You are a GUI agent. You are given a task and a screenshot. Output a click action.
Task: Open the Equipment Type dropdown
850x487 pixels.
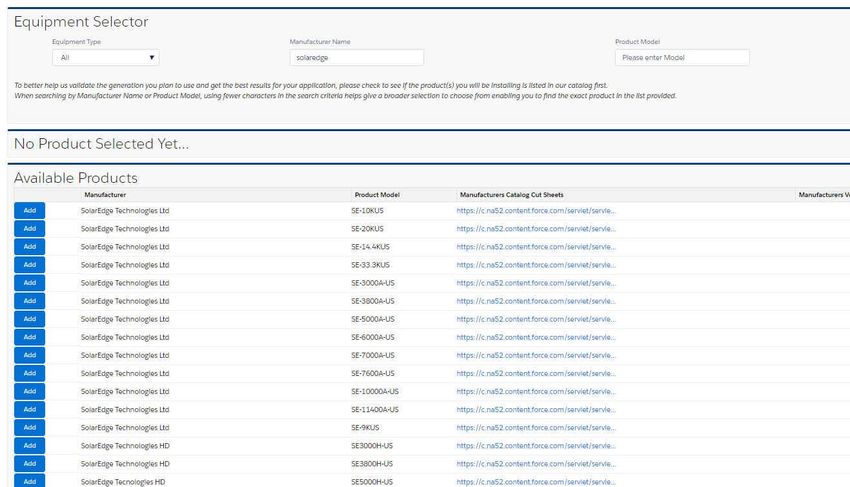(x=106, y=57)
